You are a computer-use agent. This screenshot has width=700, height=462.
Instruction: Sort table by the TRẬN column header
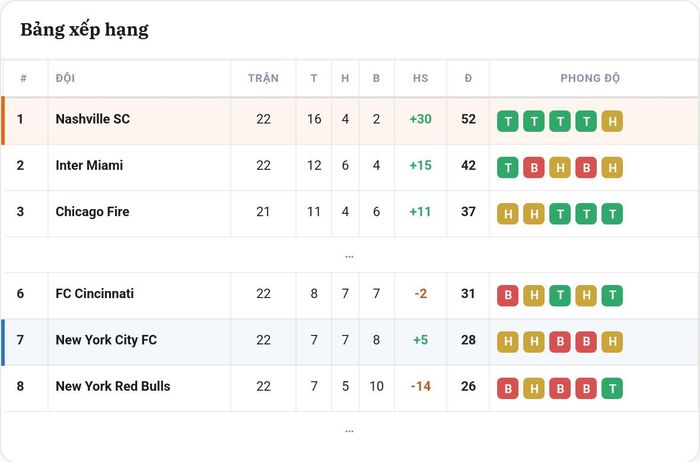tap(263, 78)
